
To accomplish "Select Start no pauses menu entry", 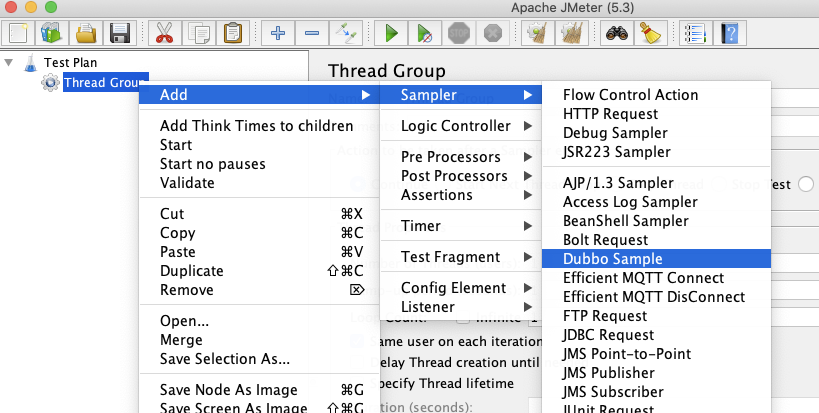I will [259, 164].
